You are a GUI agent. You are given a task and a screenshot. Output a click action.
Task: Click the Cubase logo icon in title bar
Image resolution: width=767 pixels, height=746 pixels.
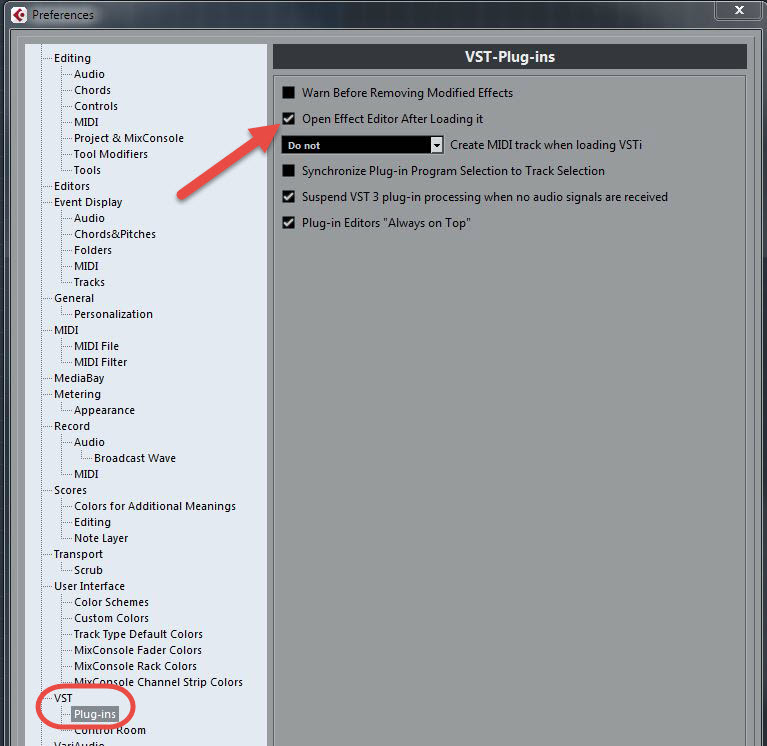[19, 15]
